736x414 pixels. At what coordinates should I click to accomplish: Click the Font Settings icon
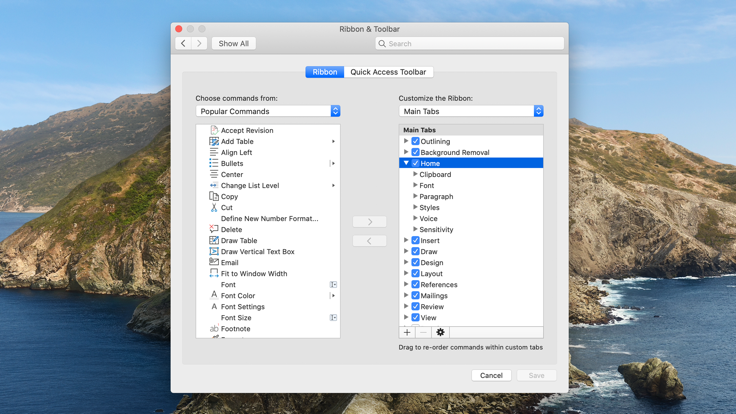coord(214,307)
